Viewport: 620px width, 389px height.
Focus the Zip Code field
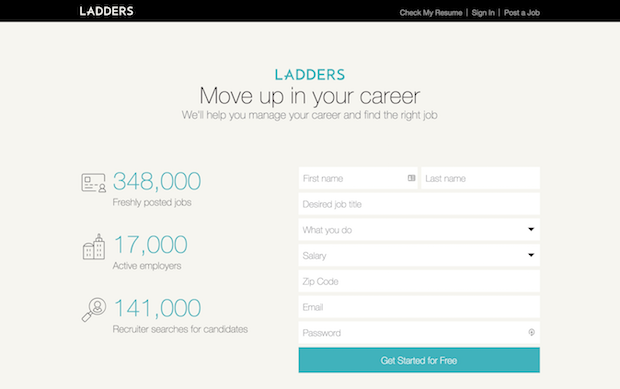(x=419, y=281)
